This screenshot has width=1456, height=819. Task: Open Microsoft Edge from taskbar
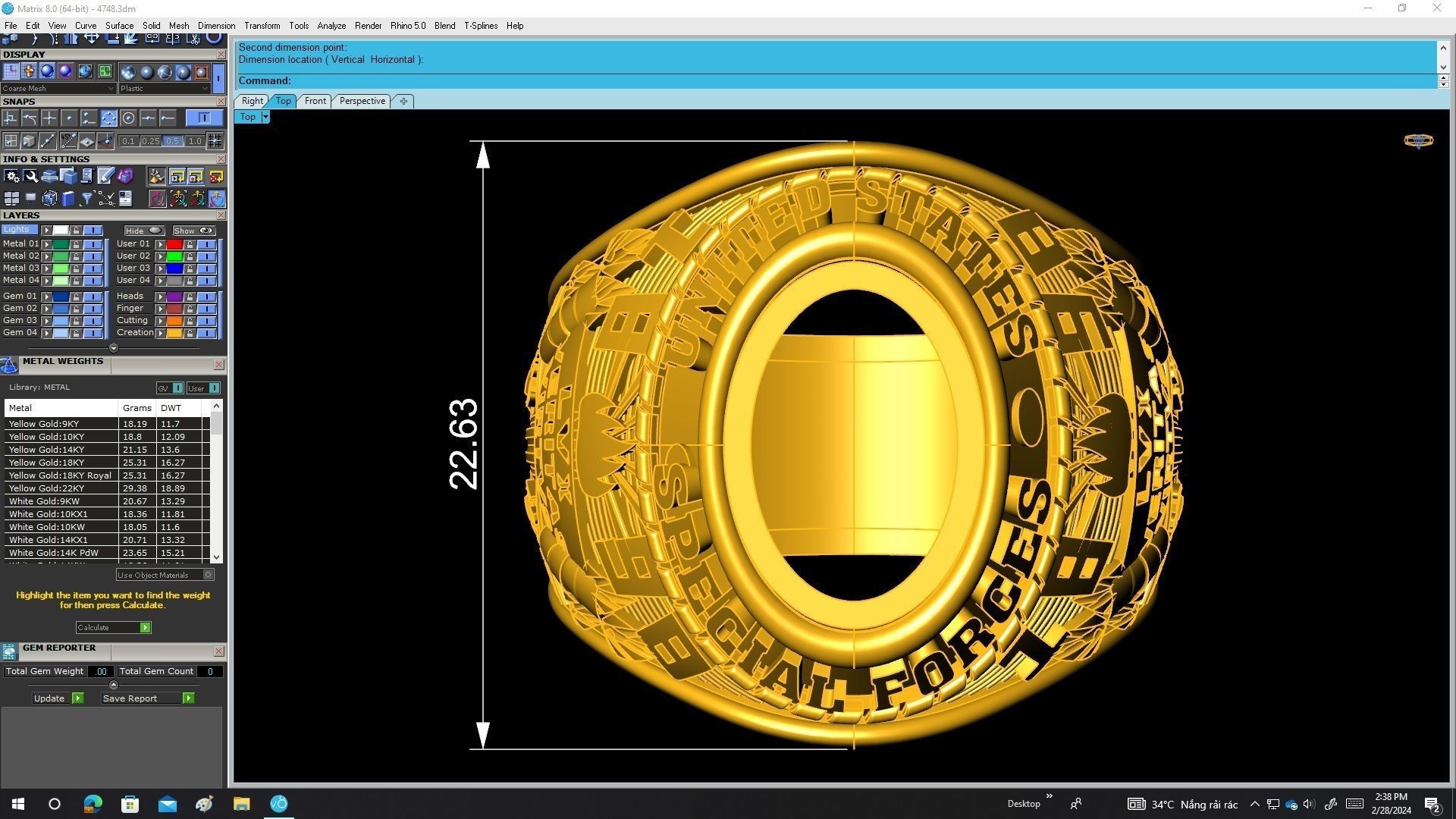pos(93,804)
